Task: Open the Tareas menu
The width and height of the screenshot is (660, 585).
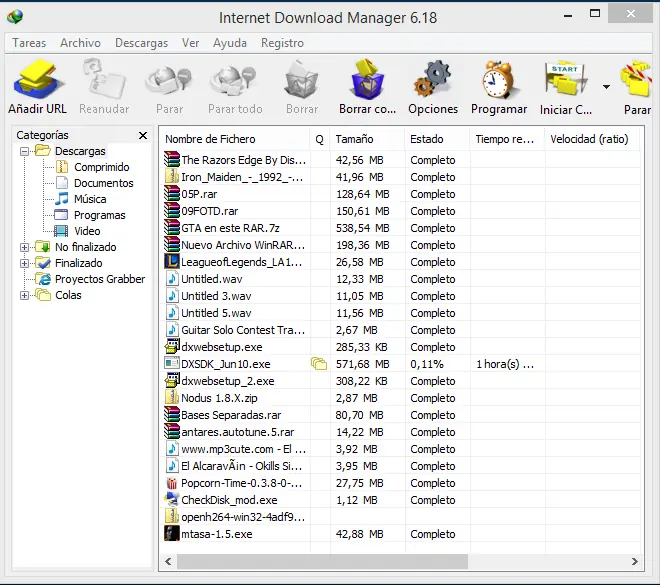Action: [x=29, y=43]
